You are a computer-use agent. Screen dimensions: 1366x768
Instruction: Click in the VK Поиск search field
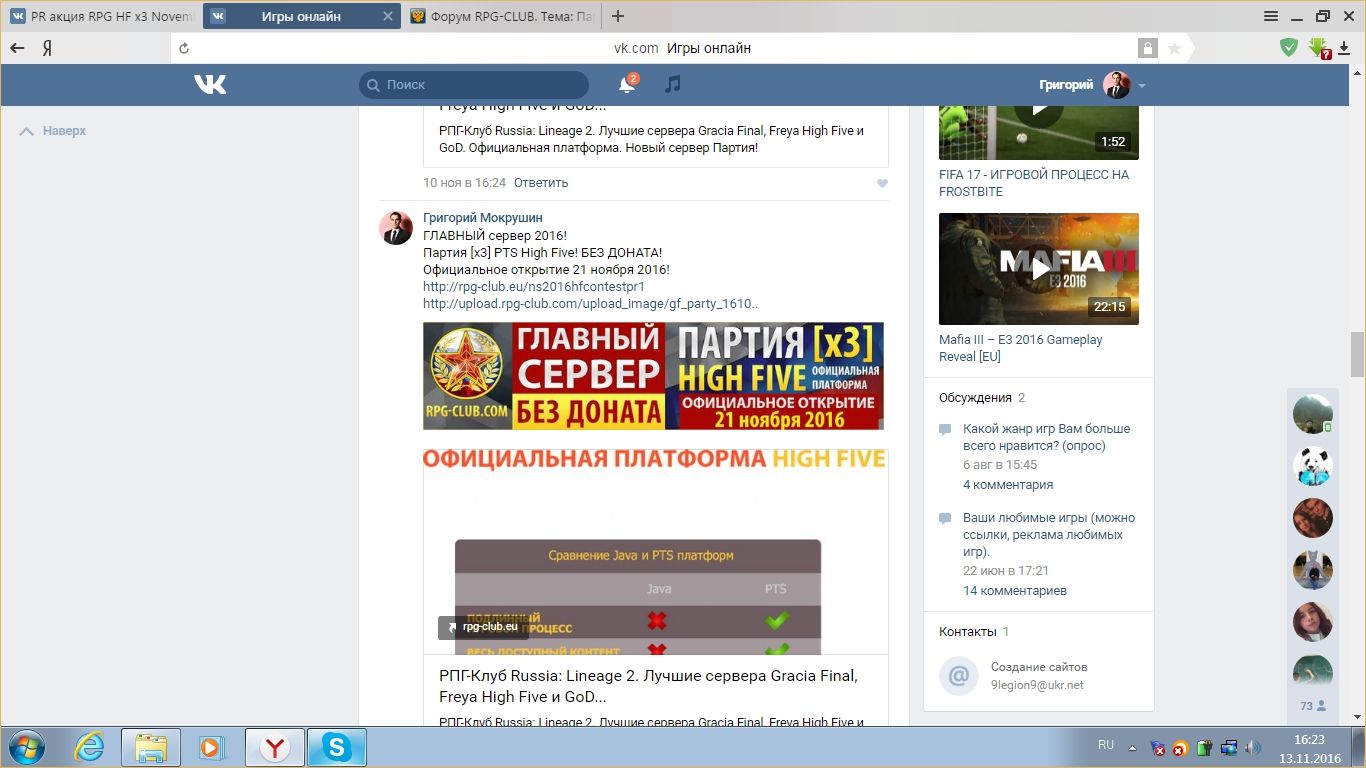click(x=474, y=85)
